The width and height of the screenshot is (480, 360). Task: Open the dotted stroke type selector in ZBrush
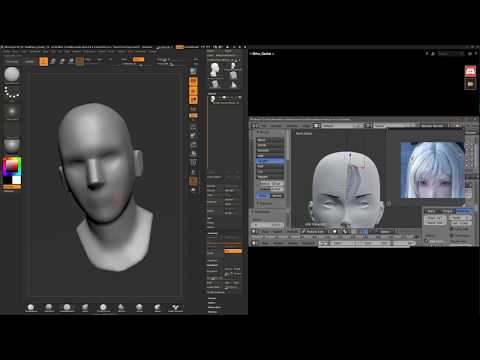pos(12,93)
